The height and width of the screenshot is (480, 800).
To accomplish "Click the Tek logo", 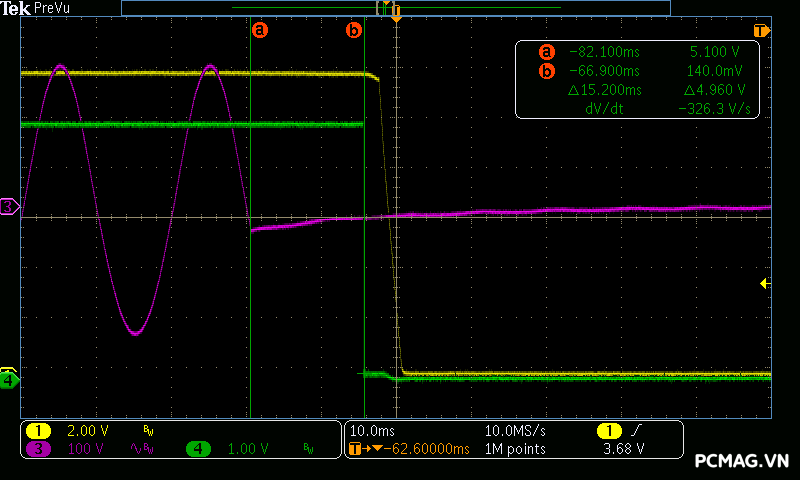I will tap(16, 8).
